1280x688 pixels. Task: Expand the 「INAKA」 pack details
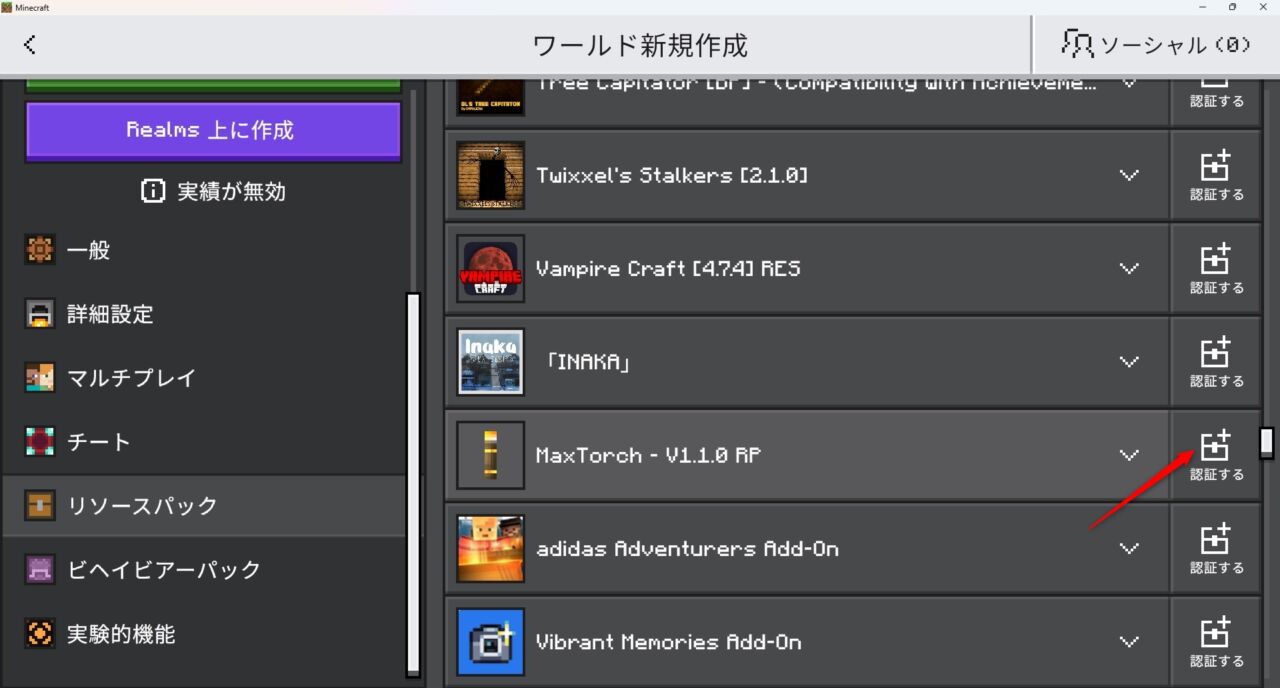click(x=1129, y=362)
